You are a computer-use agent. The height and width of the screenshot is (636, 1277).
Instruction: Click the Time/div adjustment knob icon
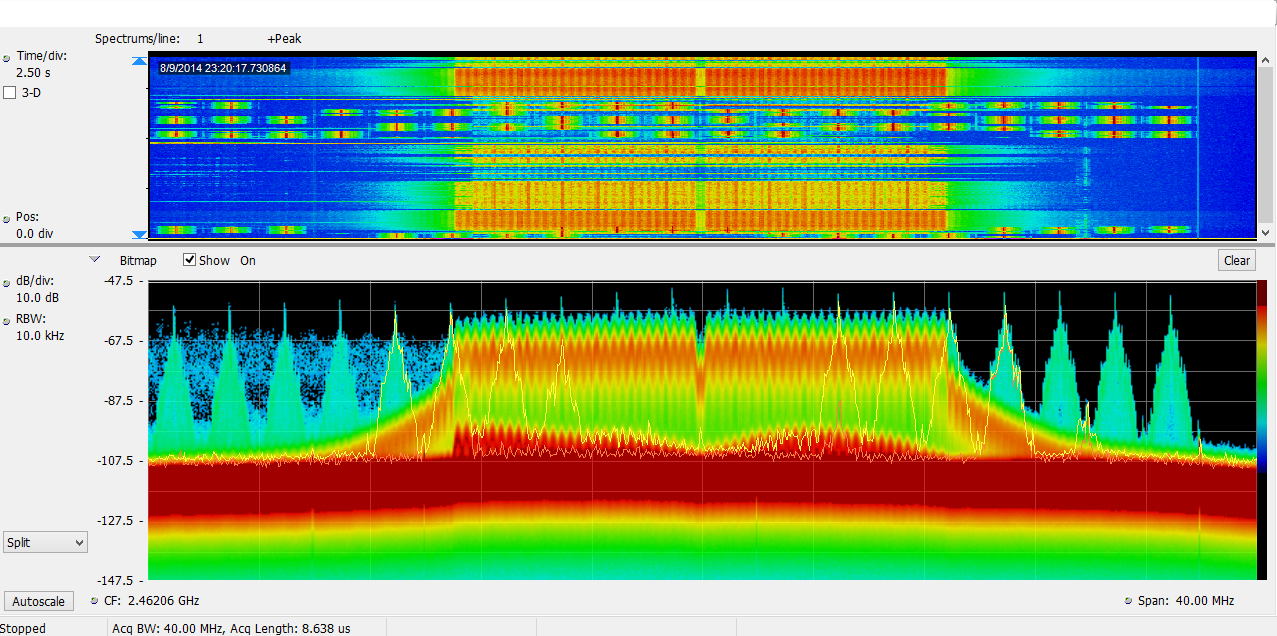tap(8, 56)
